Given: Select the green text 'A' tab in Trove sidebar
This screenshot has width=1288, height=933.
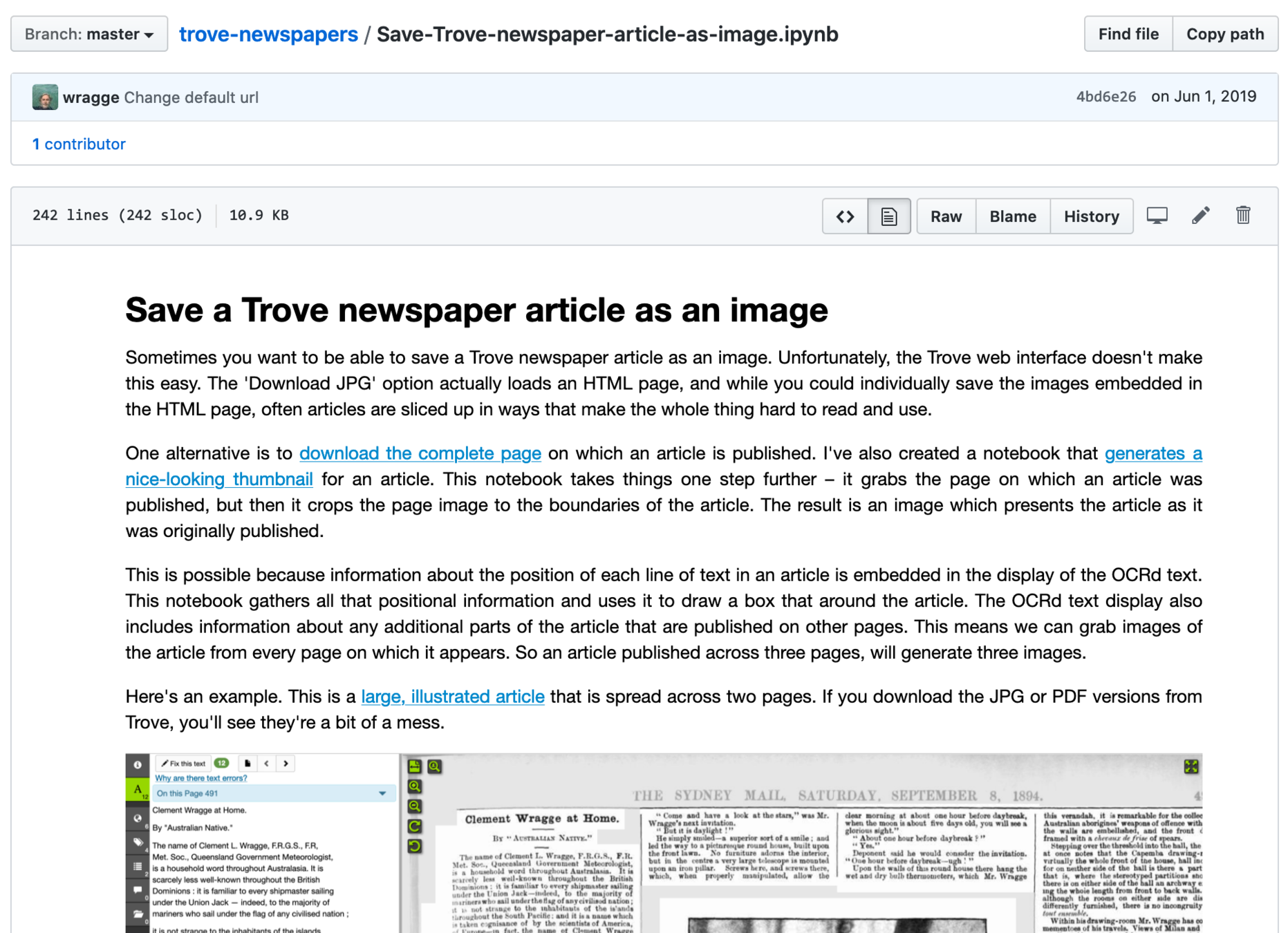Looking at the screenshot, I should coord(138,790).
